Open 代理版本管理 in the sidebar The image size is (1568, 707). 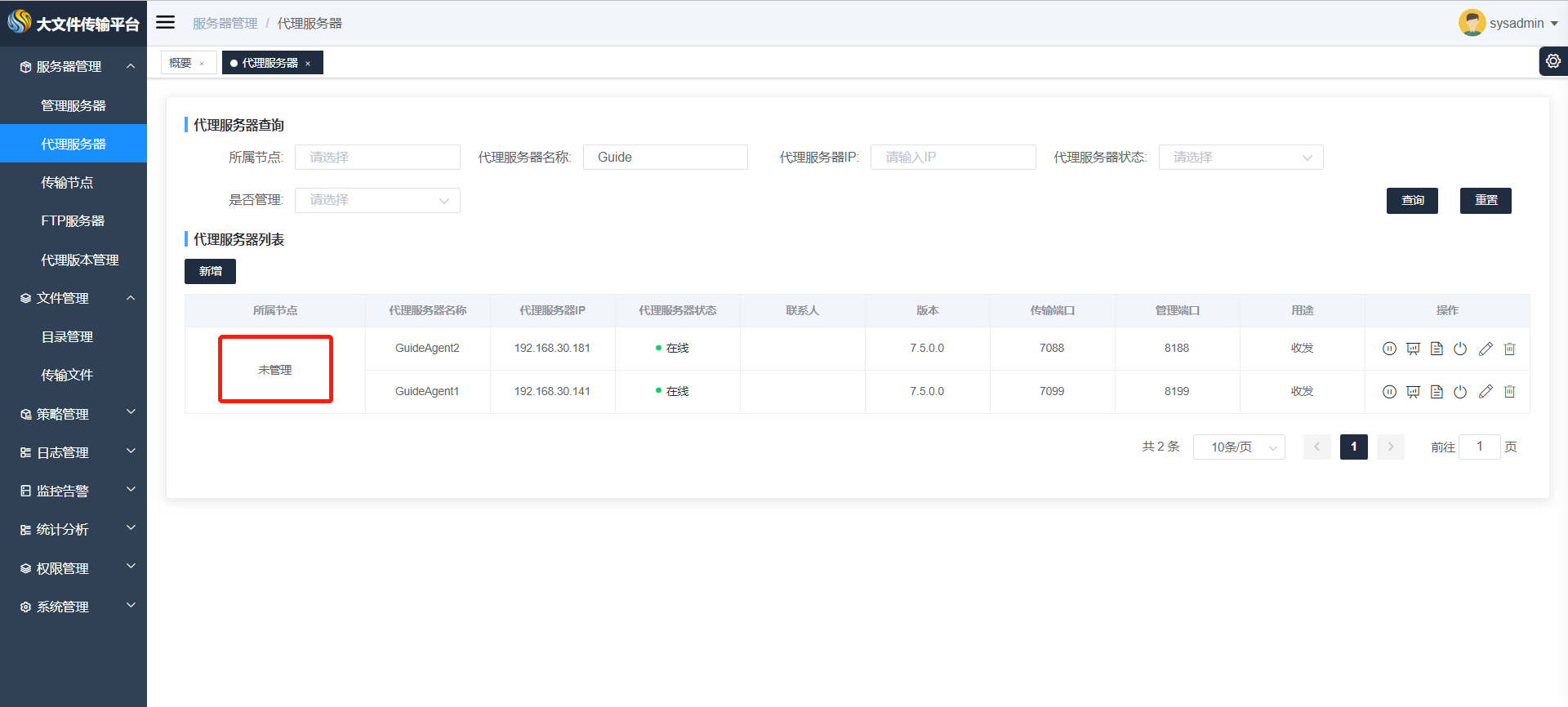[73, 260]
